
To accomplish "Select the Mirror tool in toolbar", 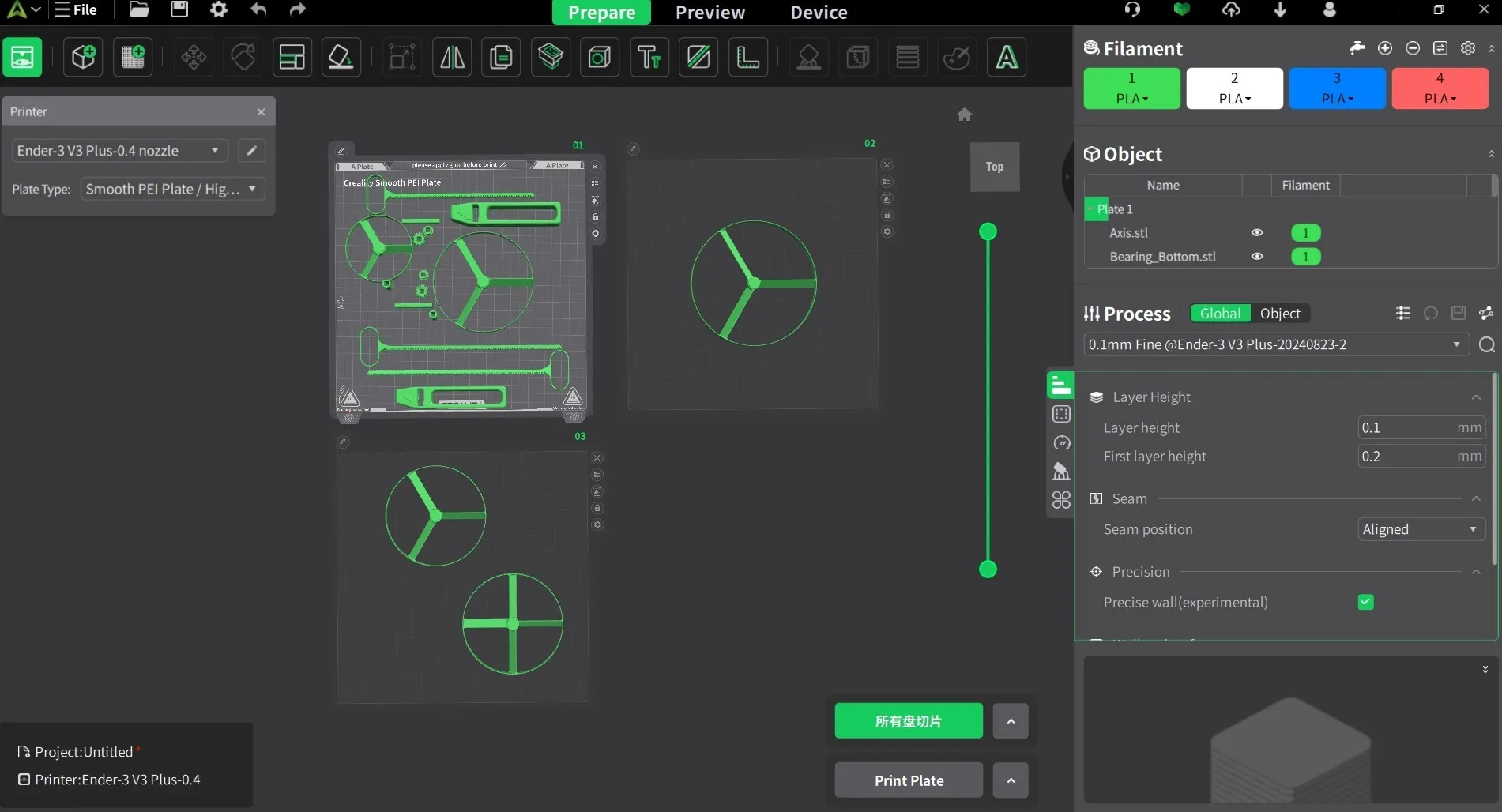I will [452, 57].
